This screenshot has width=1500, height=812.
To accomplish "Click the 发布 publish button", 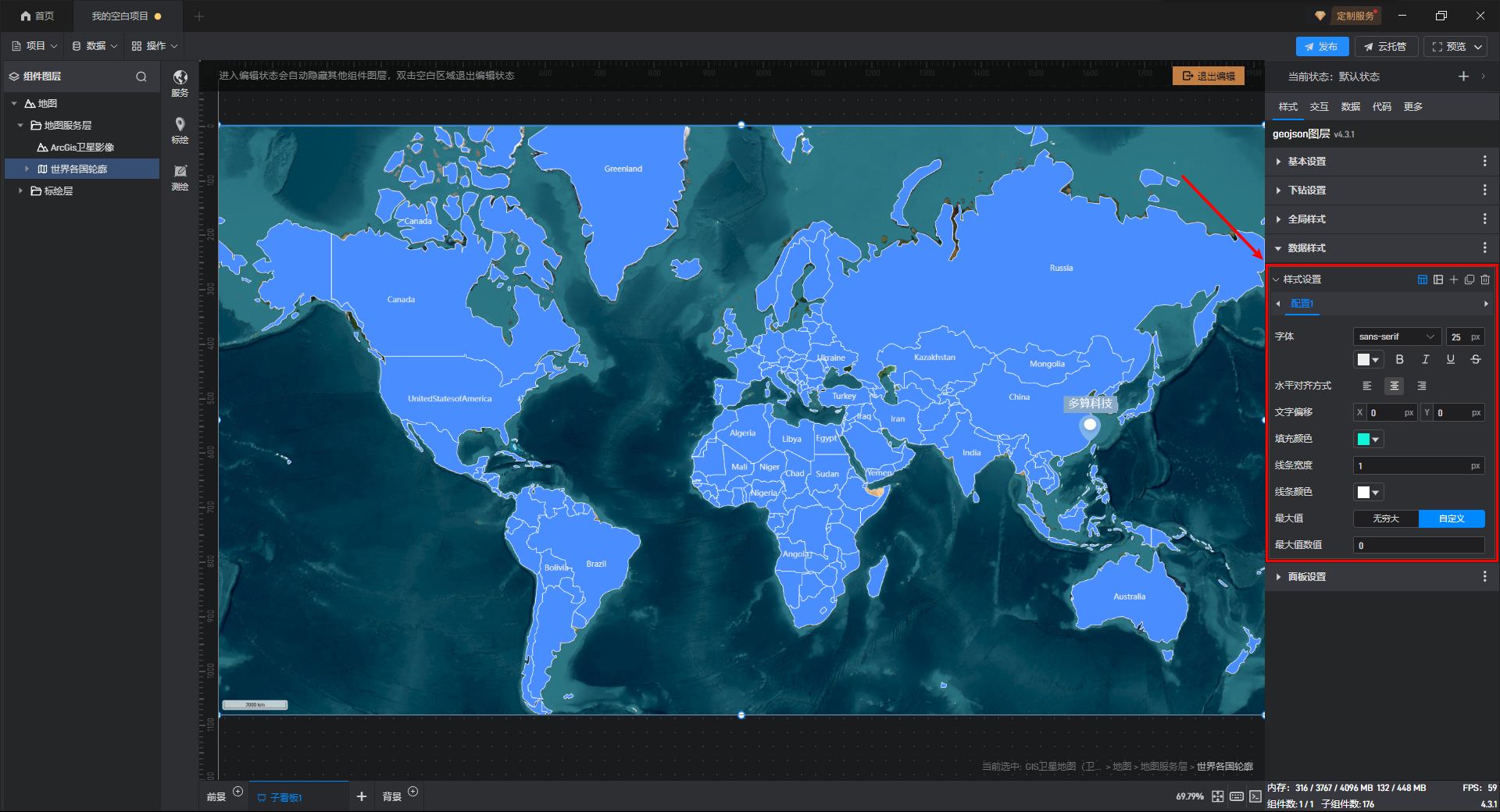I will click(1322, 47).
